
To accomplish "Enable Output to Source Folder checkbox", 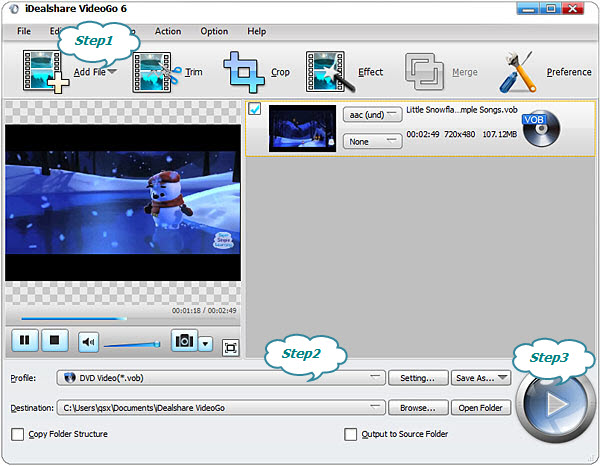I will pos(351,434).
